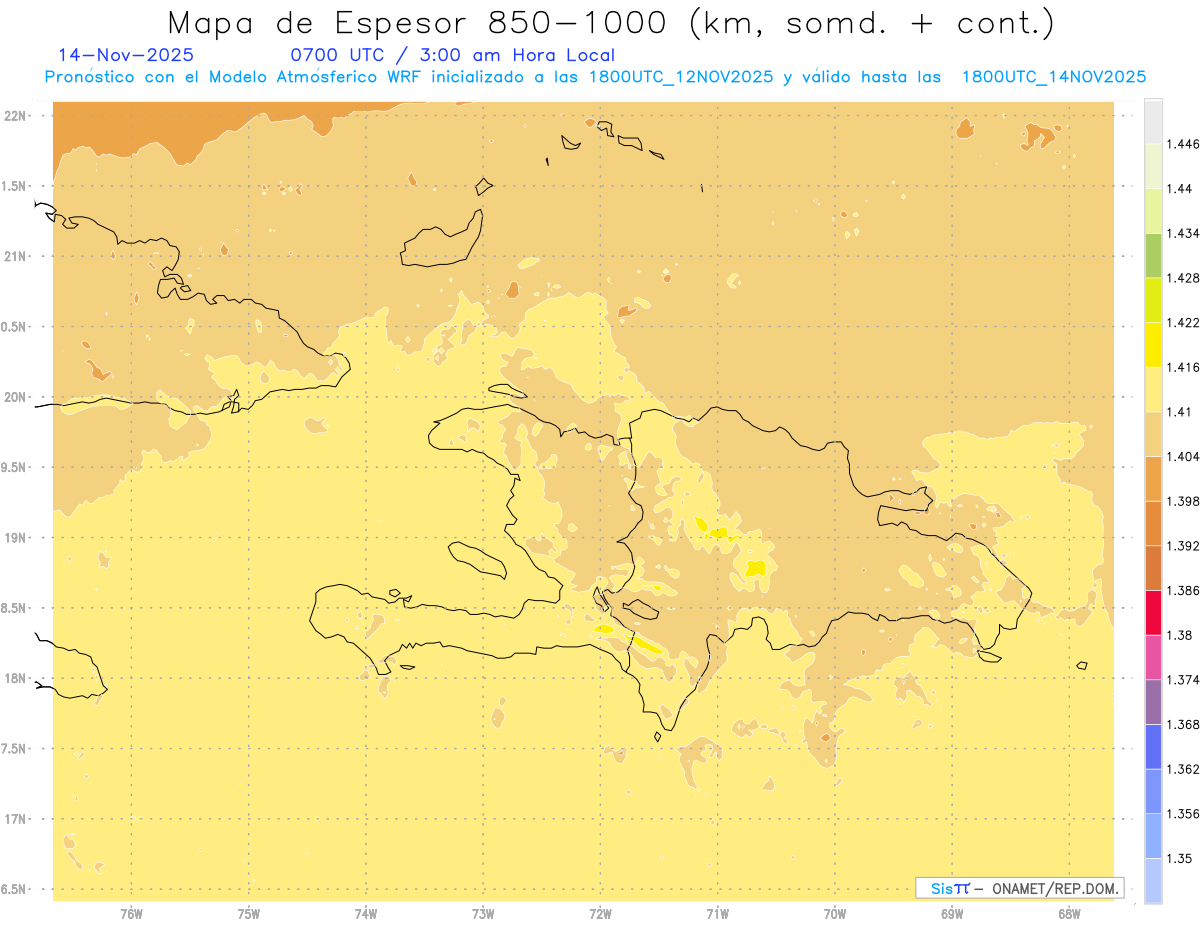Viewport: 1200px width, 927px height.
Task: Click the '1.362' colorbar value
Action: pyautogui.click(x=1182, y=769)
